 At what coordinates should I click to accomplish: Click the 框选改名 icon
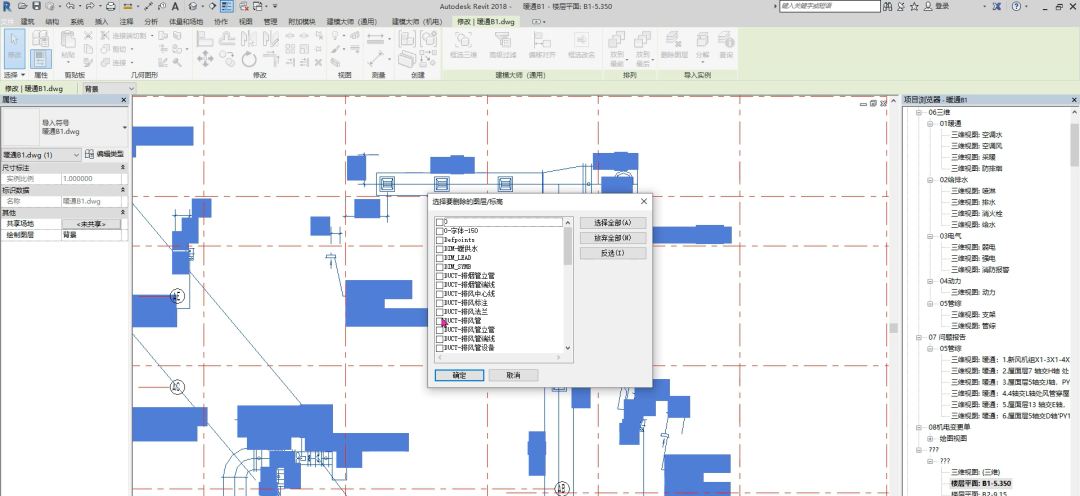[x=581, y=45]
